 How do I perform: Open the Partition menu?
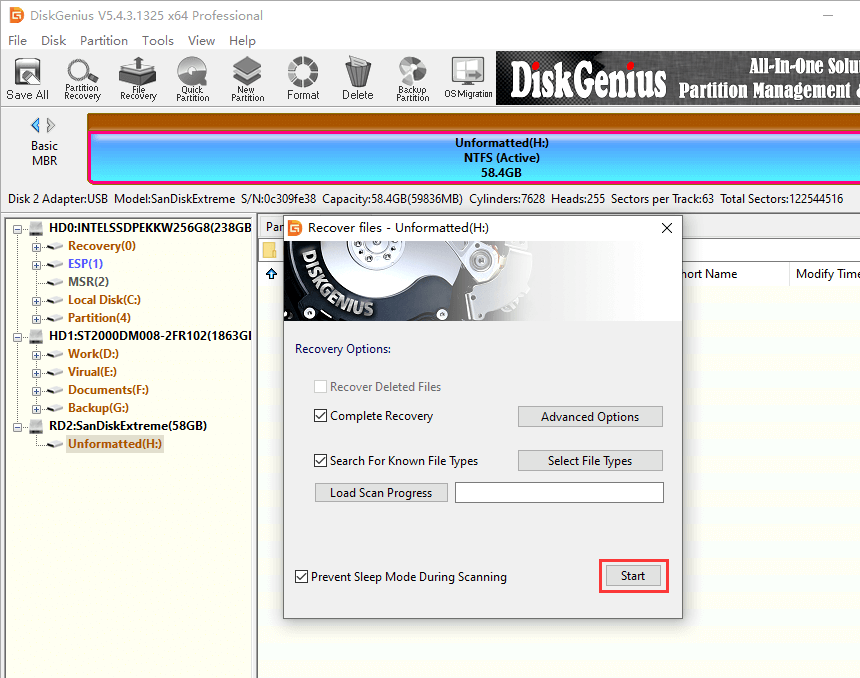point(104,41)
